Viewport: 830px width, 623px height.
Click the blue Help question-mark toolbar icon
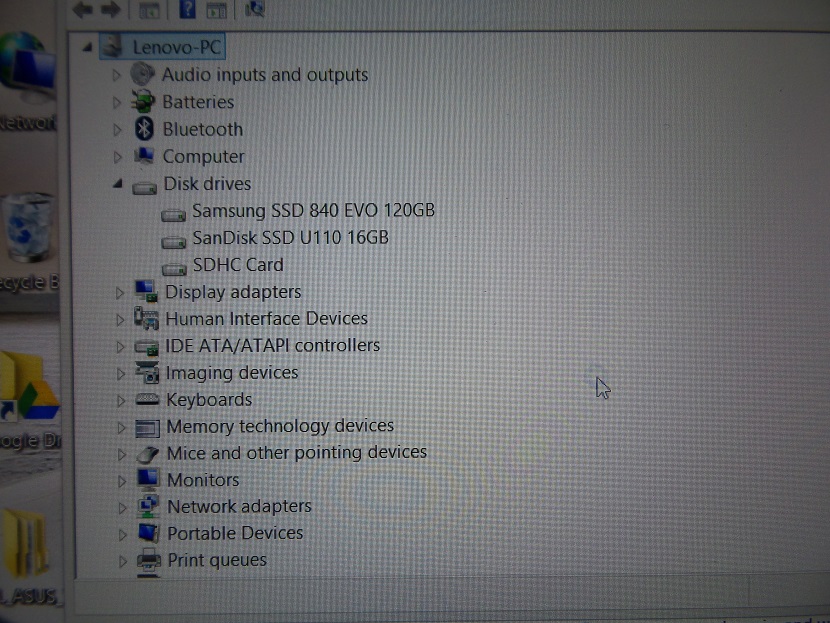[x=187, y=8]
